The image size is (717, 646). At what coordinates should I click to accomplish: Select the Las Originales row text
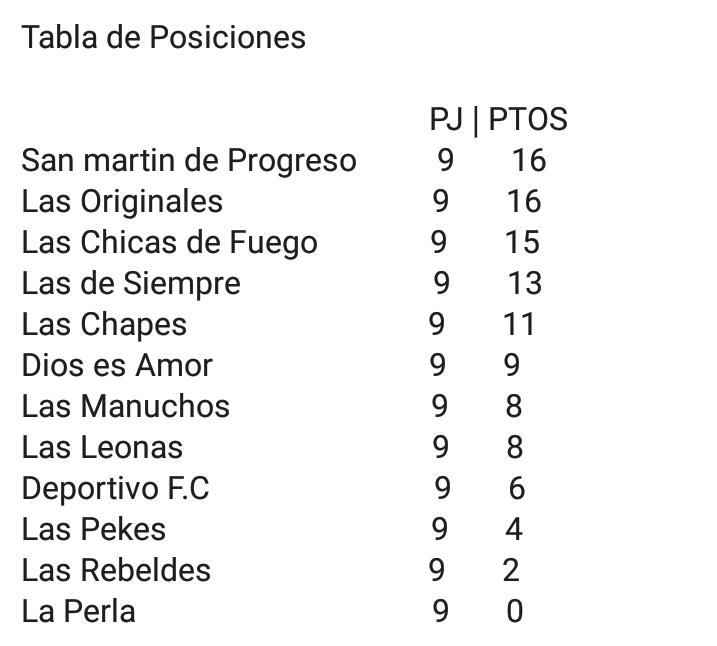[x=122, y=202]
